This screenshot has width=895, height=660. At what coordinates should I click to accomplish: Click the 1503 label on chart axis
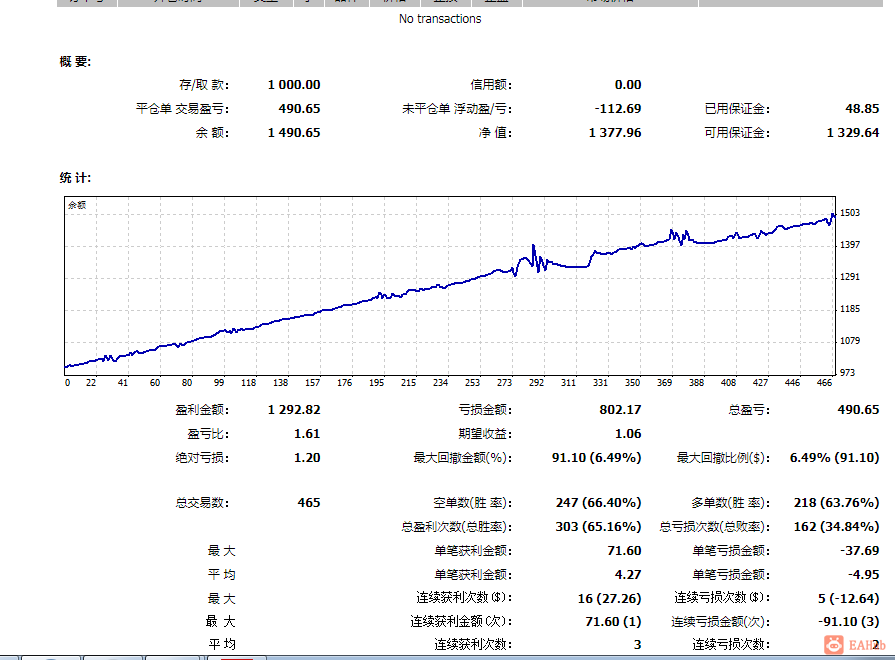[x=850, y=212]
